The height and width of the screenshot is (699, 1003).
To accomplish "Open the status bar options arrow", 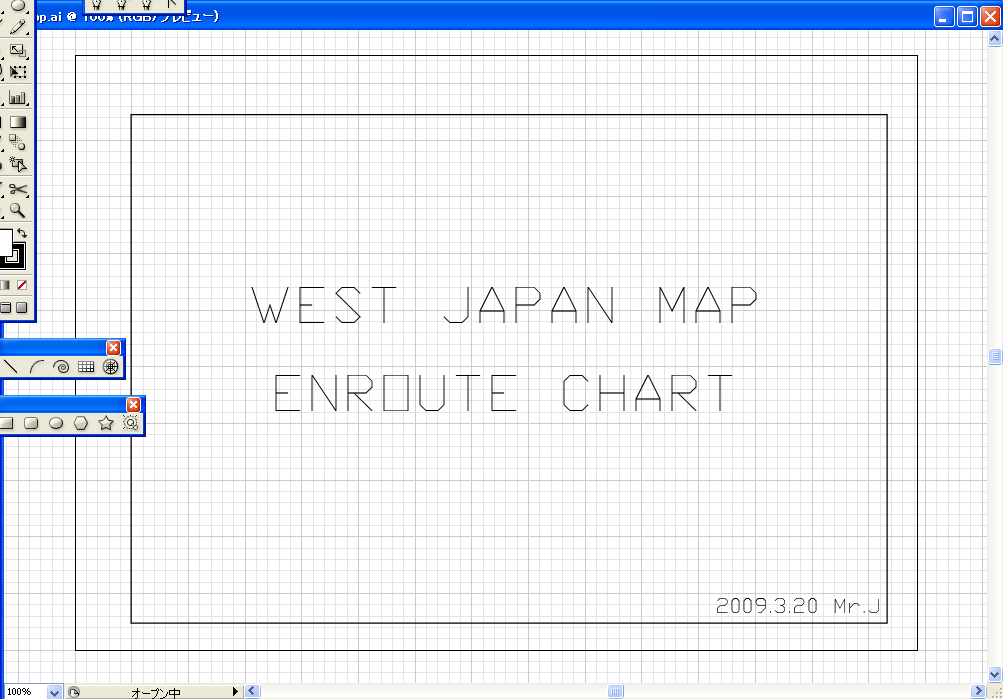I will coord(235,691).
